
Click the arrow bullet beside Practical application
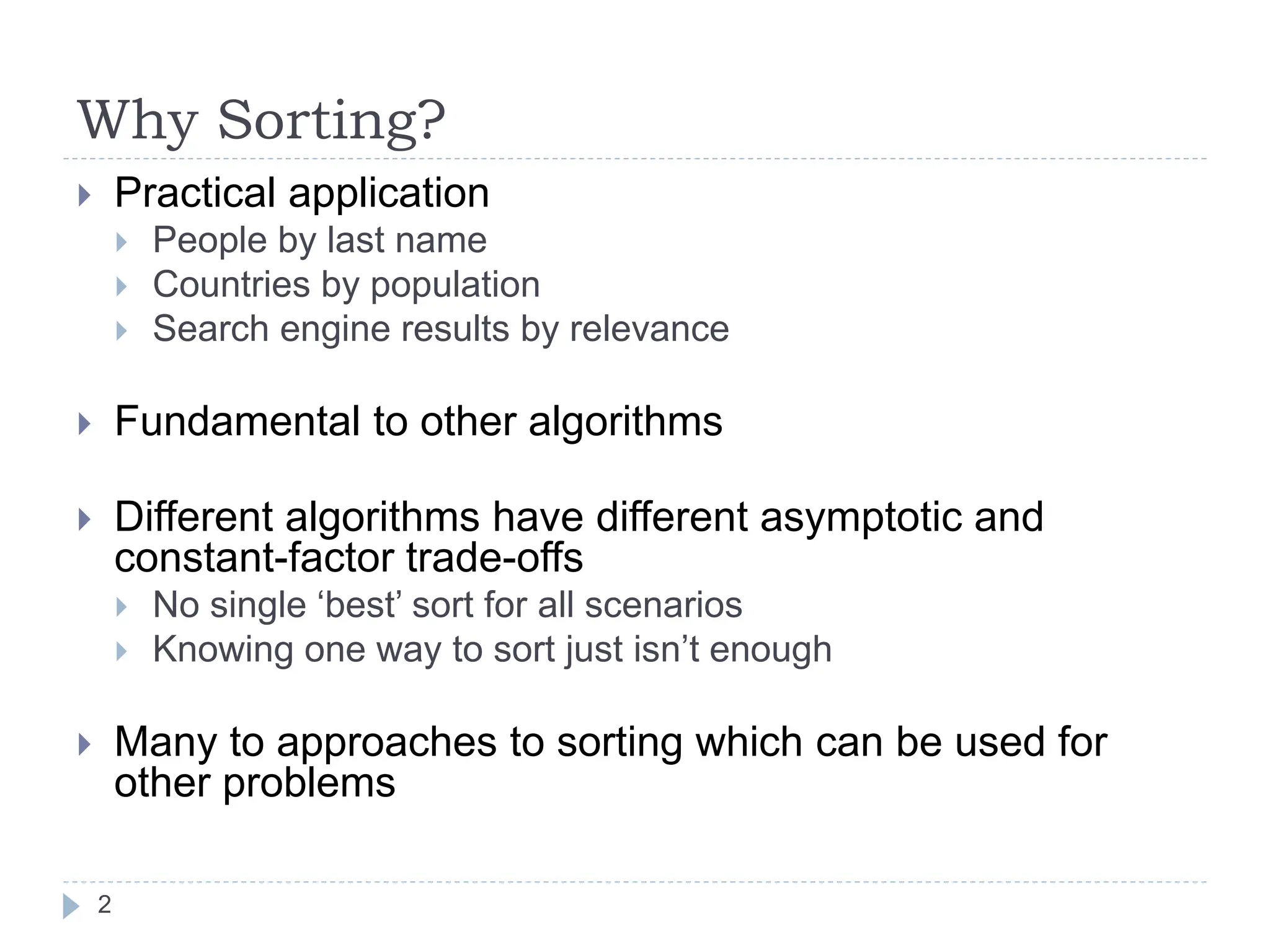[85, 195]
